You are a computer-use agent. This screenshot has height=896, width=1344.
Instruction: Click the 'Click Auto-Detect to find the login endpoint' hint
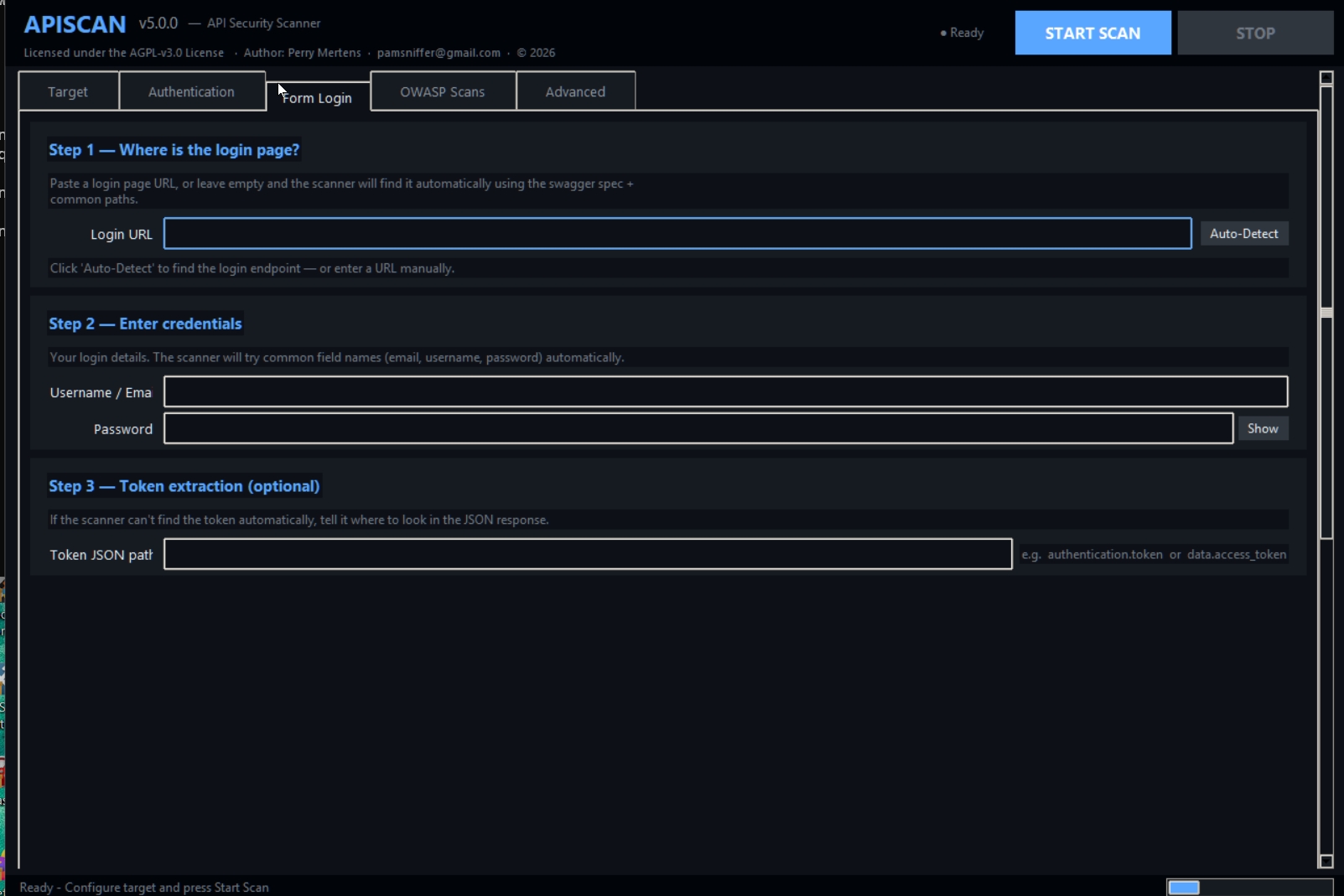click(x=252, y=268)
